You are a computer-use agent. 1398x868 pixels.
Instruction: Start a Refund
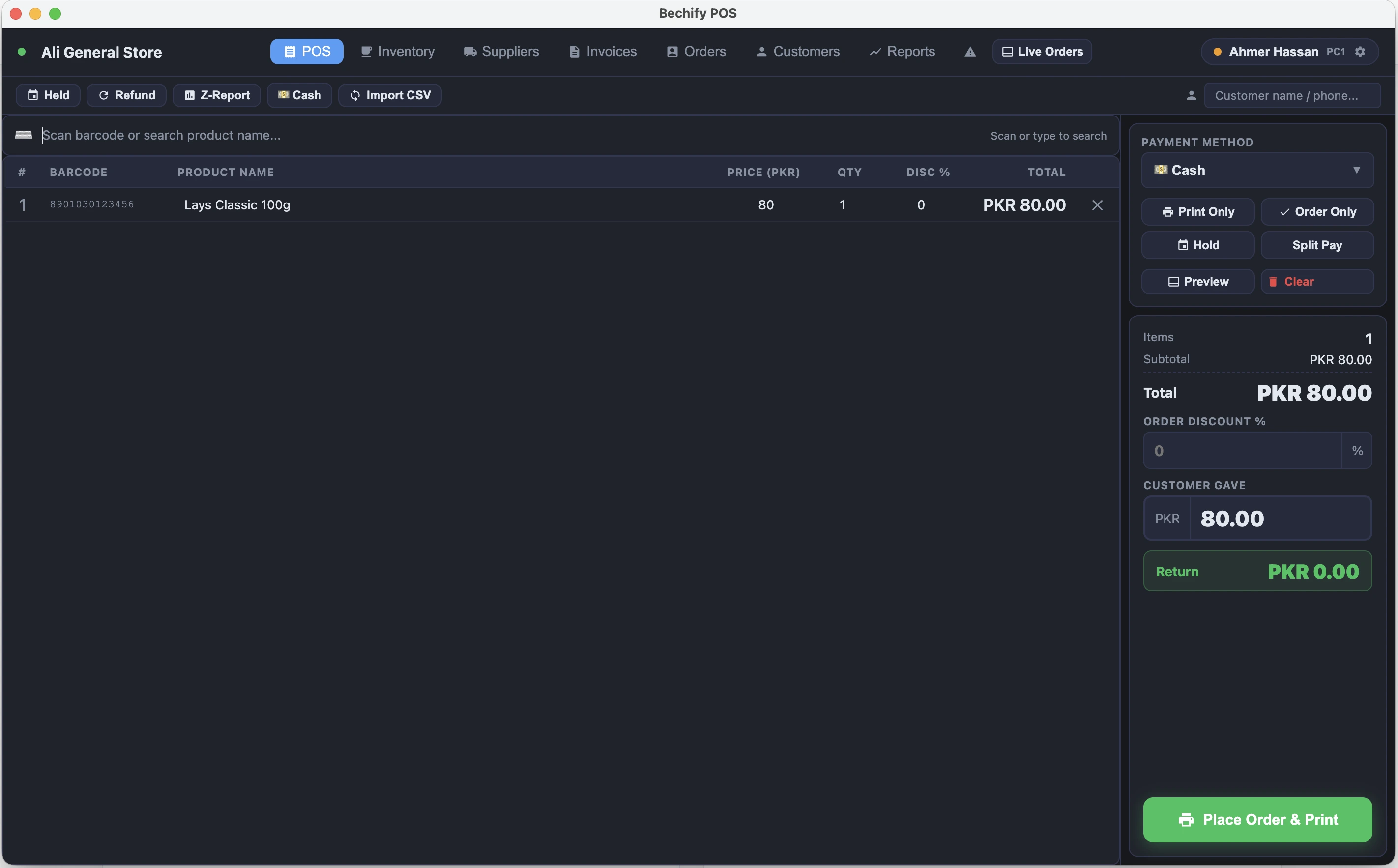point(127,95)
